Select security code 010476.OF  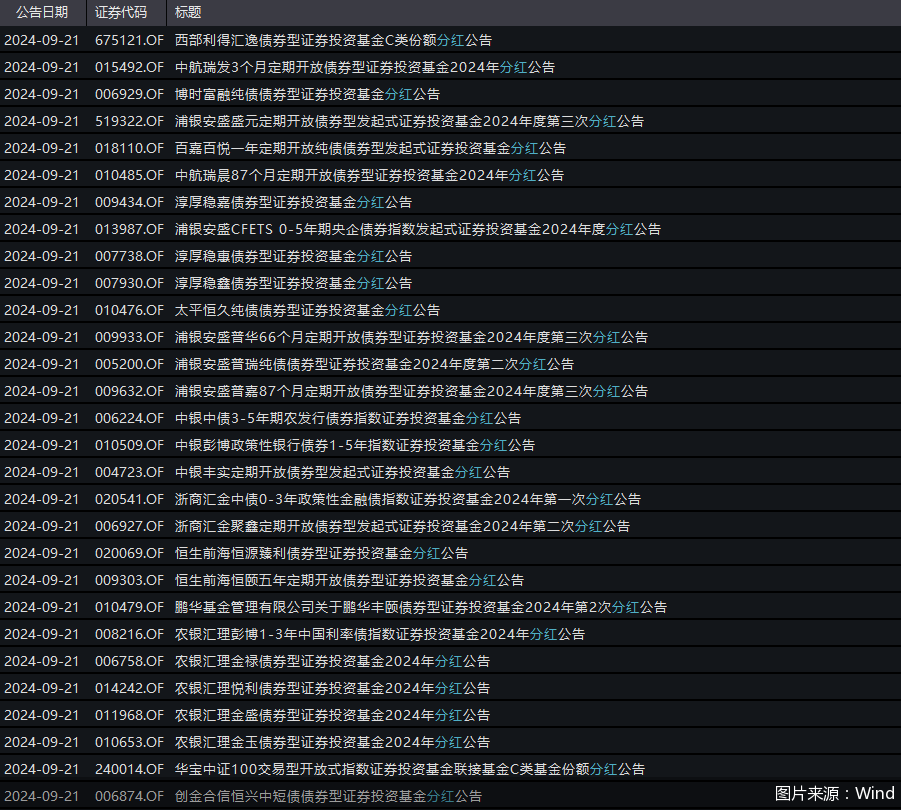129,310
